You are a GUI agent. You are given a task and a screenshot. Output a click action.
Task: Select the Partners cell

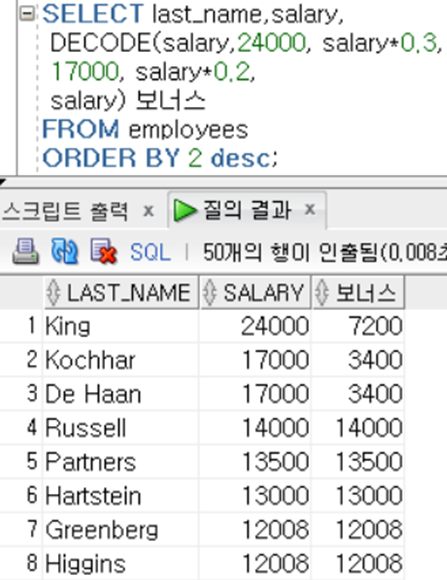pos(121,462)
